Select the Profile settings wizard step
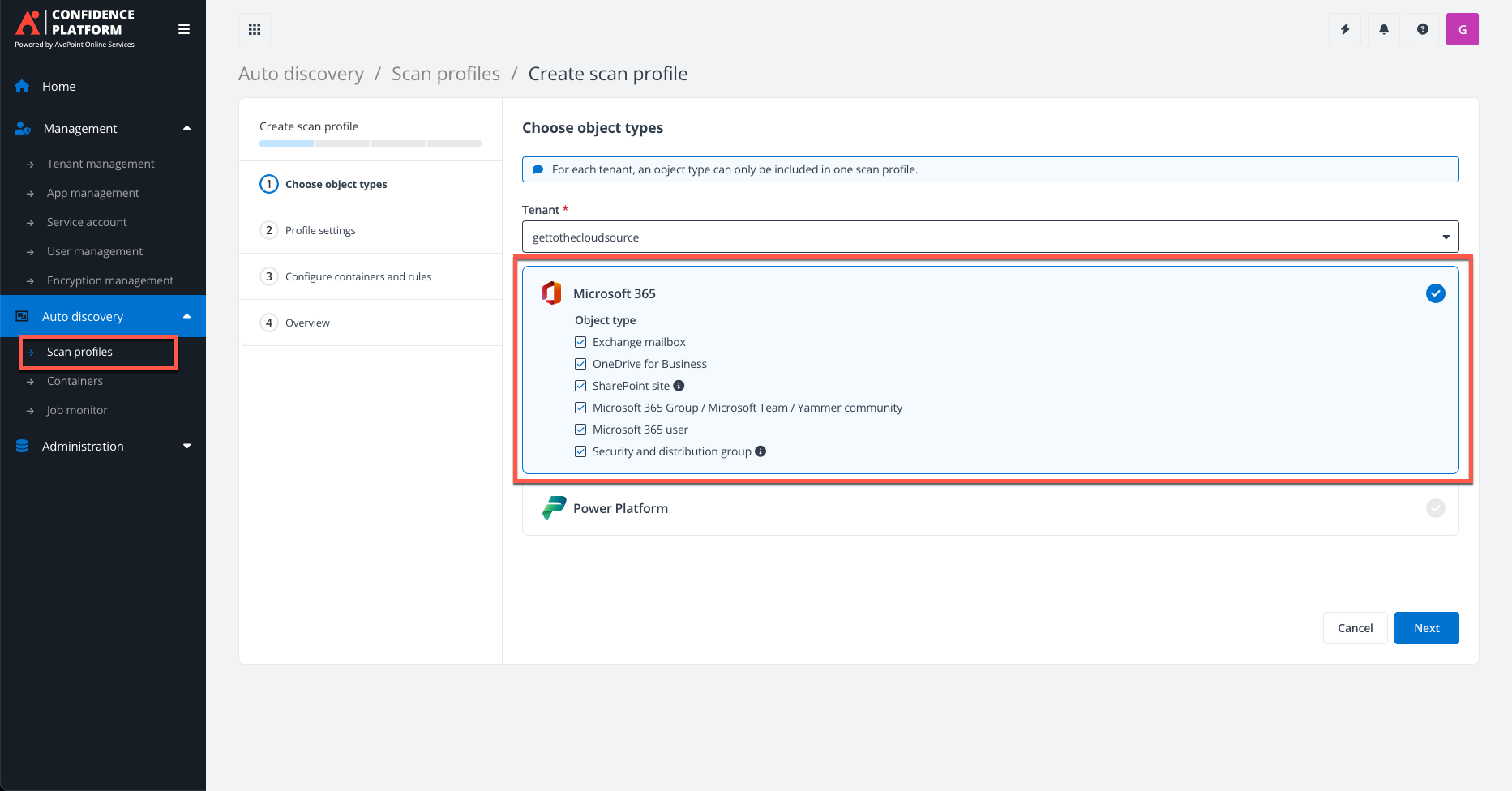 coord(320,230)
